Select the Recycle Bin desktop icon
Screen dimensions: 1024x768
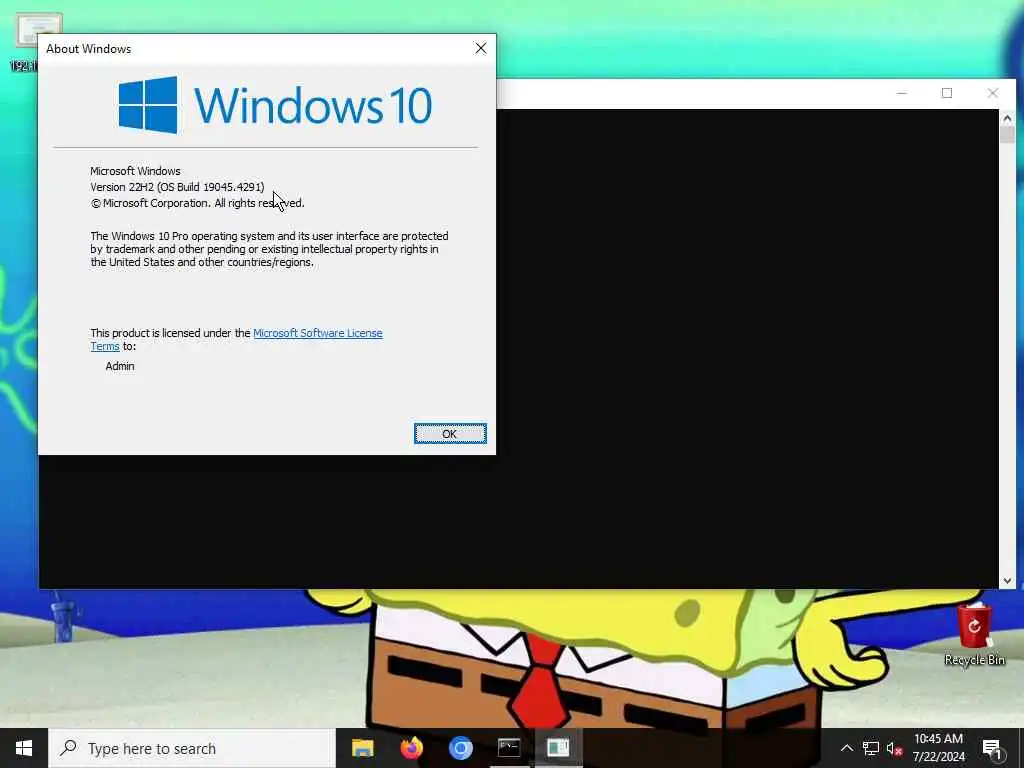coord(974,635)
